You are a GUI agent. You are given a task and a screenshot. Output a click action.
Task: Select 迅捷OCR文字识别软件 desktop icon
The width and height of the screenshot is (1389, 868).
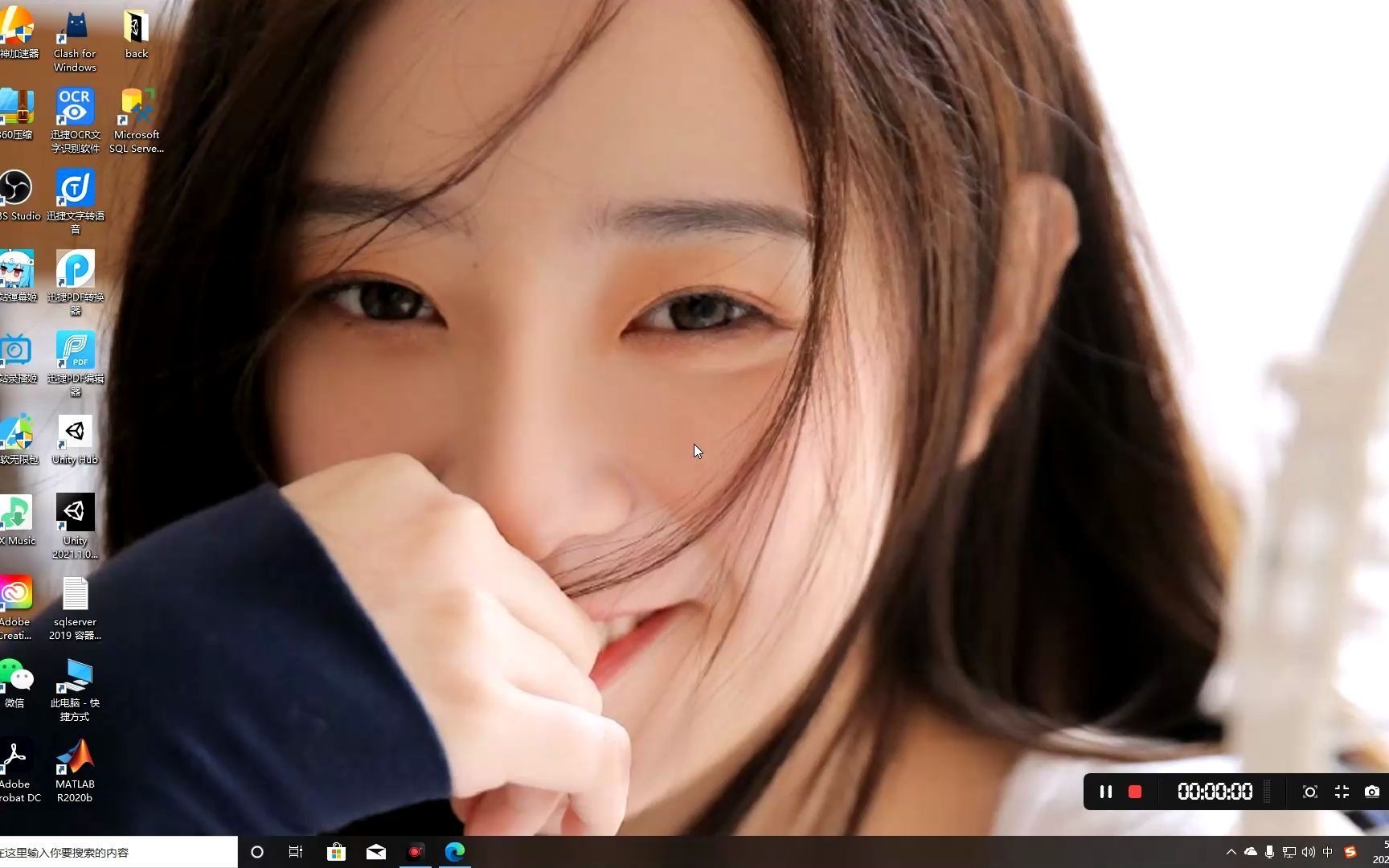75,121
